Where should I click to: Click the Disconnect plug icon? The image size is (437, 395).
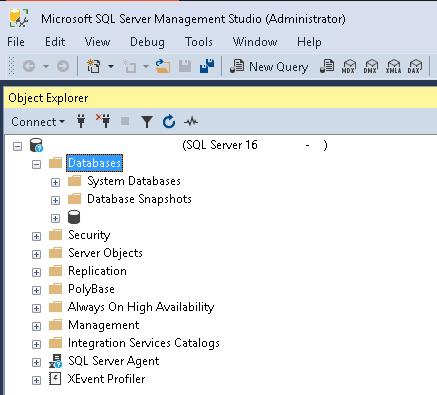(103, 121)
